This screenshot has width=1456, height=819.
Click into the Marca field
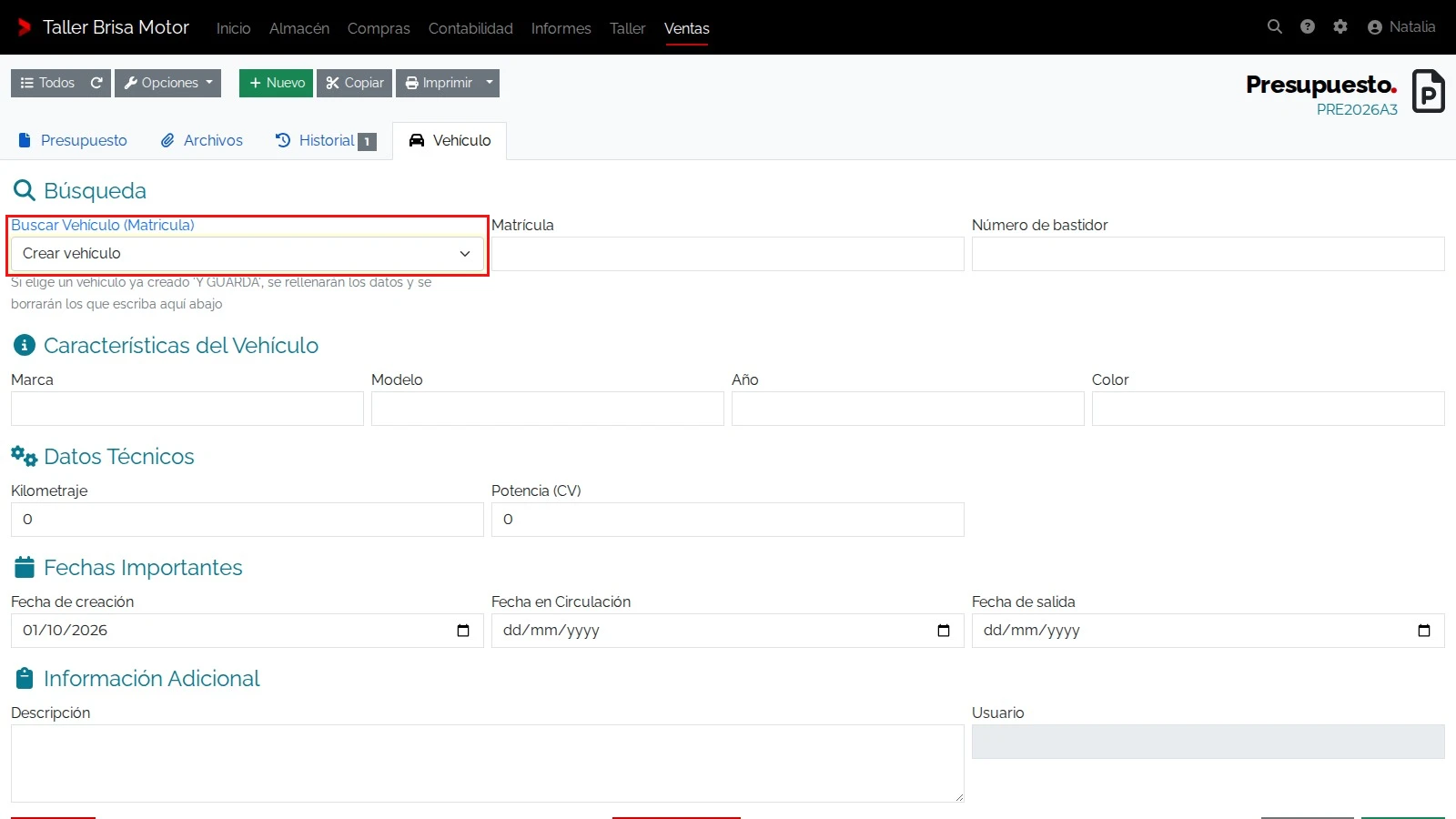point(187,409)
